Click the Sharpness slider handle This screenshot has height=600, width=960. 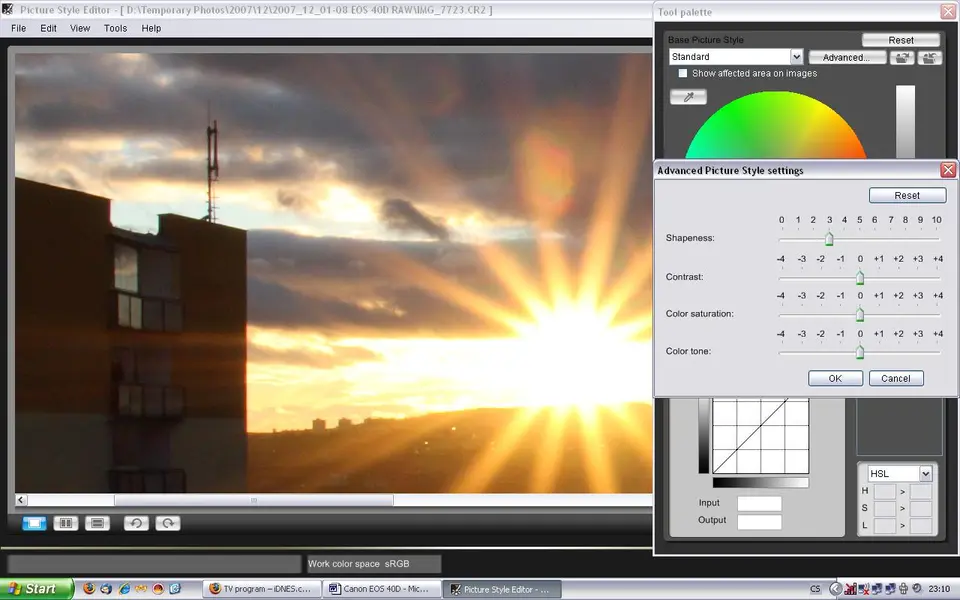click(829, 239)
